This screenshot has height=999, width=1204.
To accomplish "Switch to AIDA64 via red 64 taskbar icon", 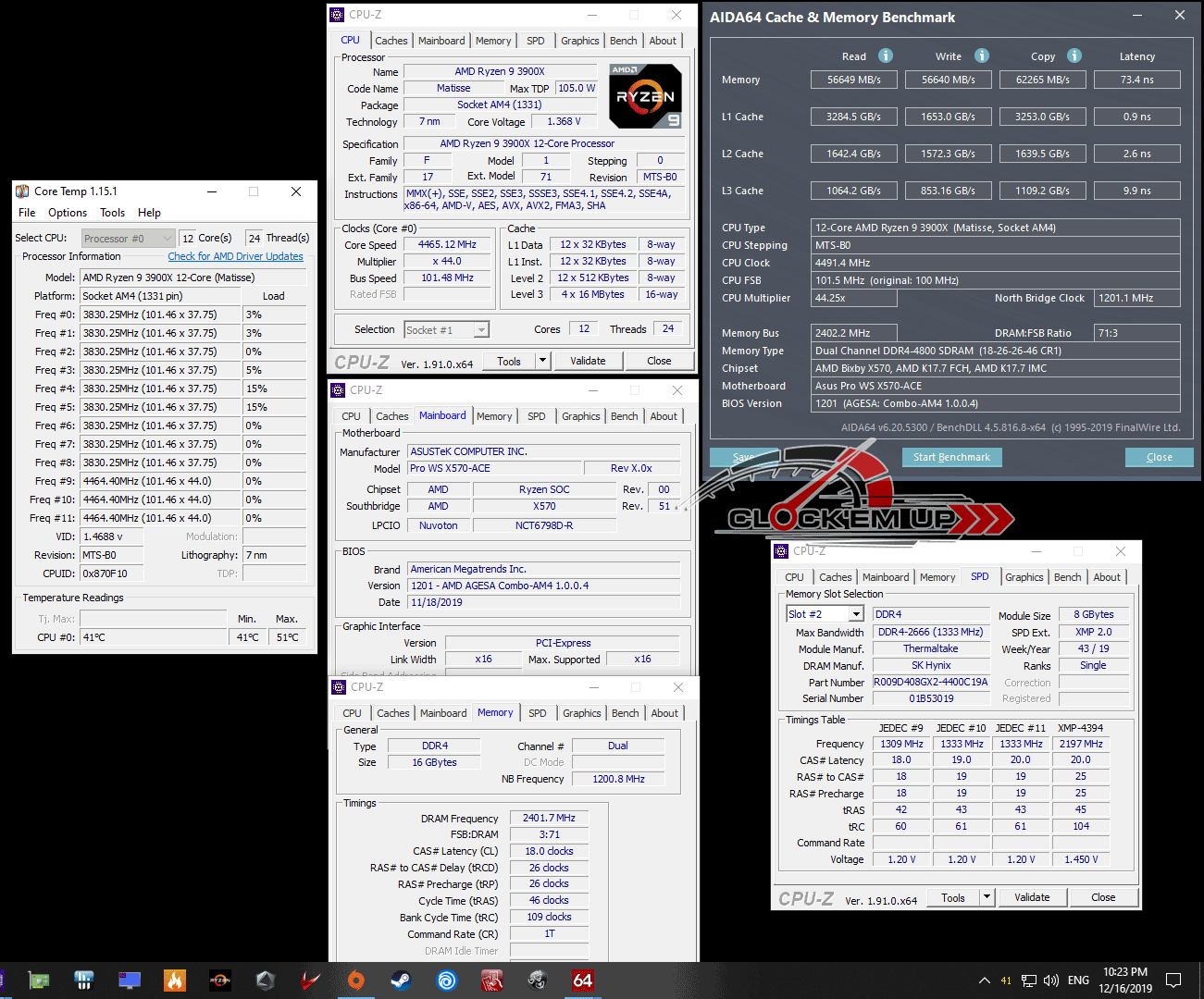I will point(582,980).
